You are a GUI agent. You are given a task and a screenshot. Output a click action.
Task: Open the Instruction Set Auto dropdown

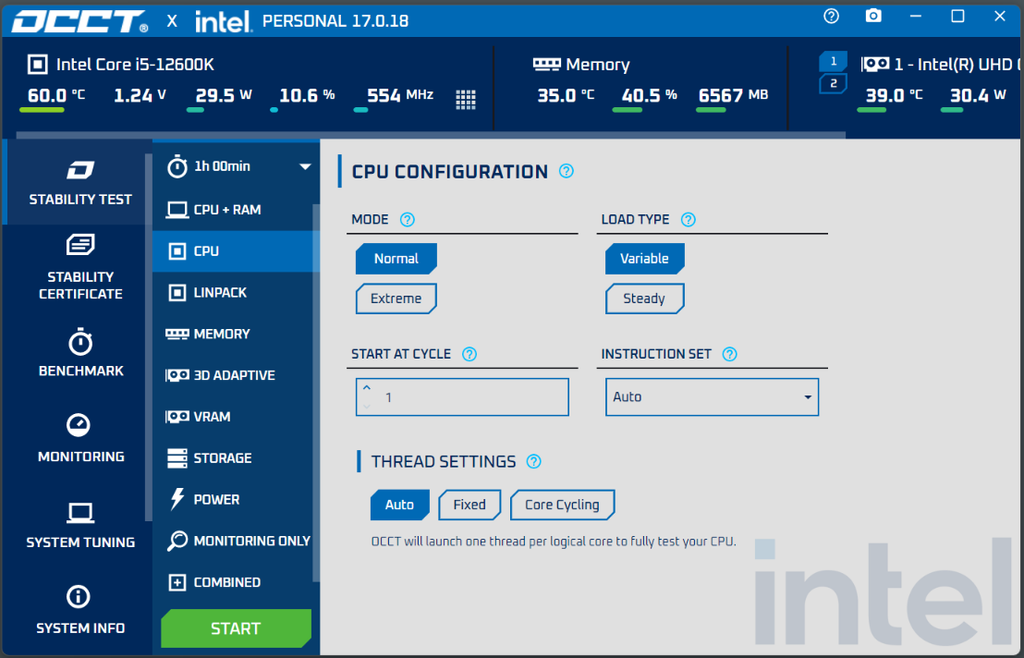pyautogui.click(x=712, y=397)
